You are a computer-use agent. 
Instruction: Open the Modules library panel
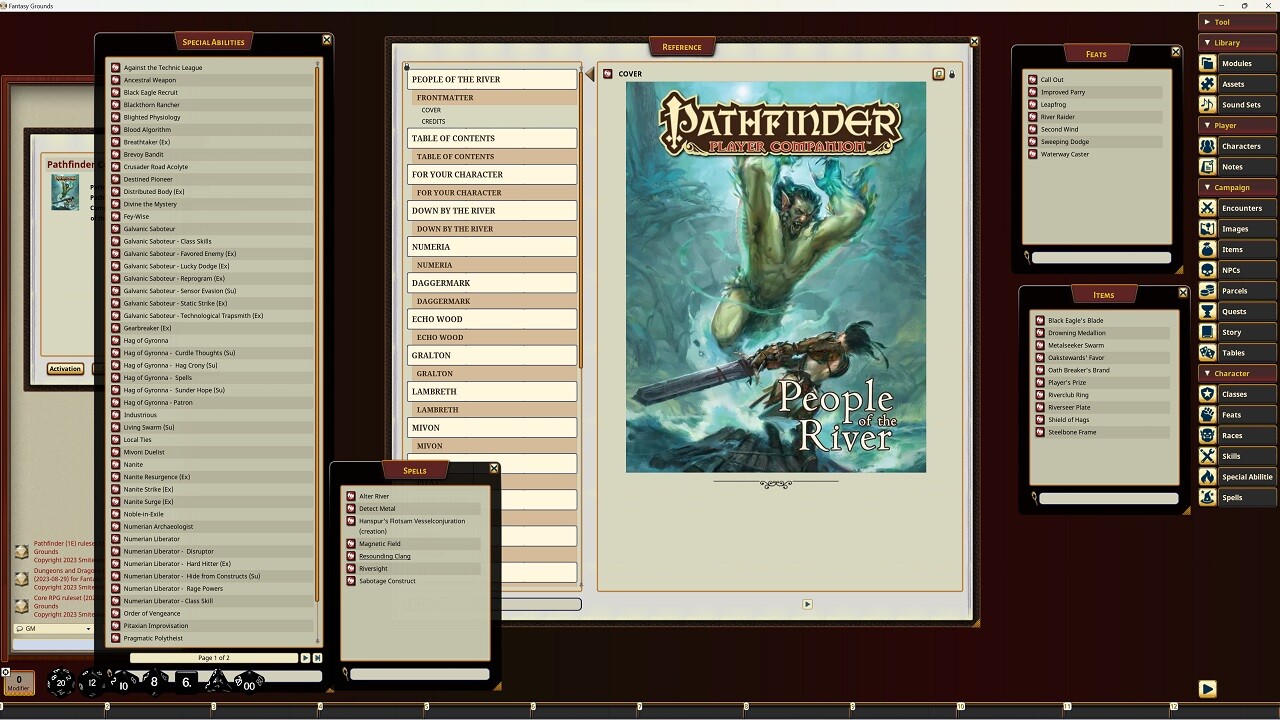click(x=1237, y=62)
